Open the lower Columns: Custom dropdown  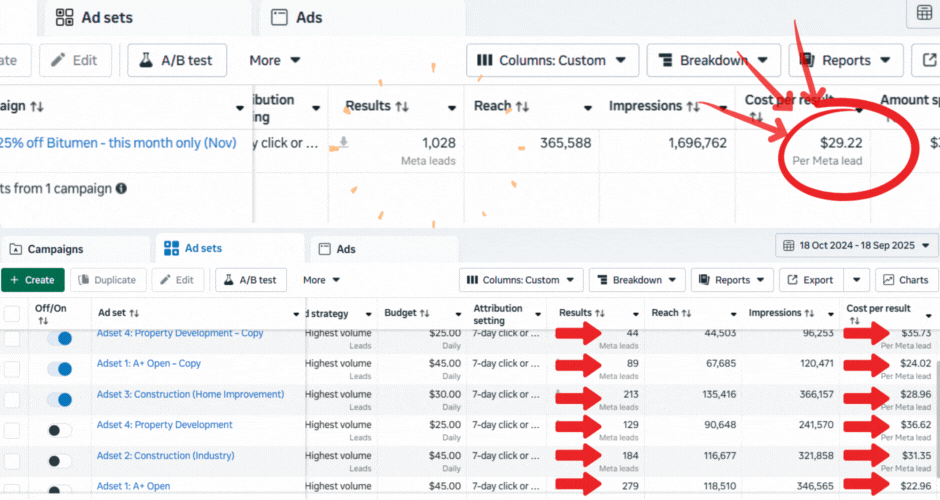tap(520, 280)
